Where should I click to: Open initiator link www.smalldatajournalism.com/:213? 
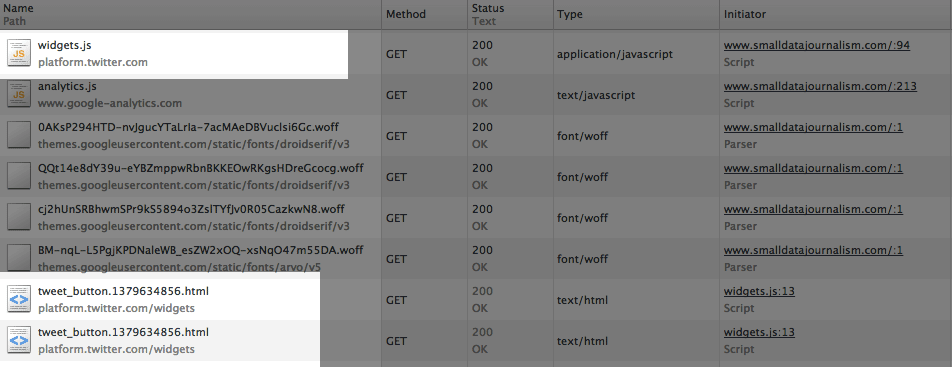[820, 86]
